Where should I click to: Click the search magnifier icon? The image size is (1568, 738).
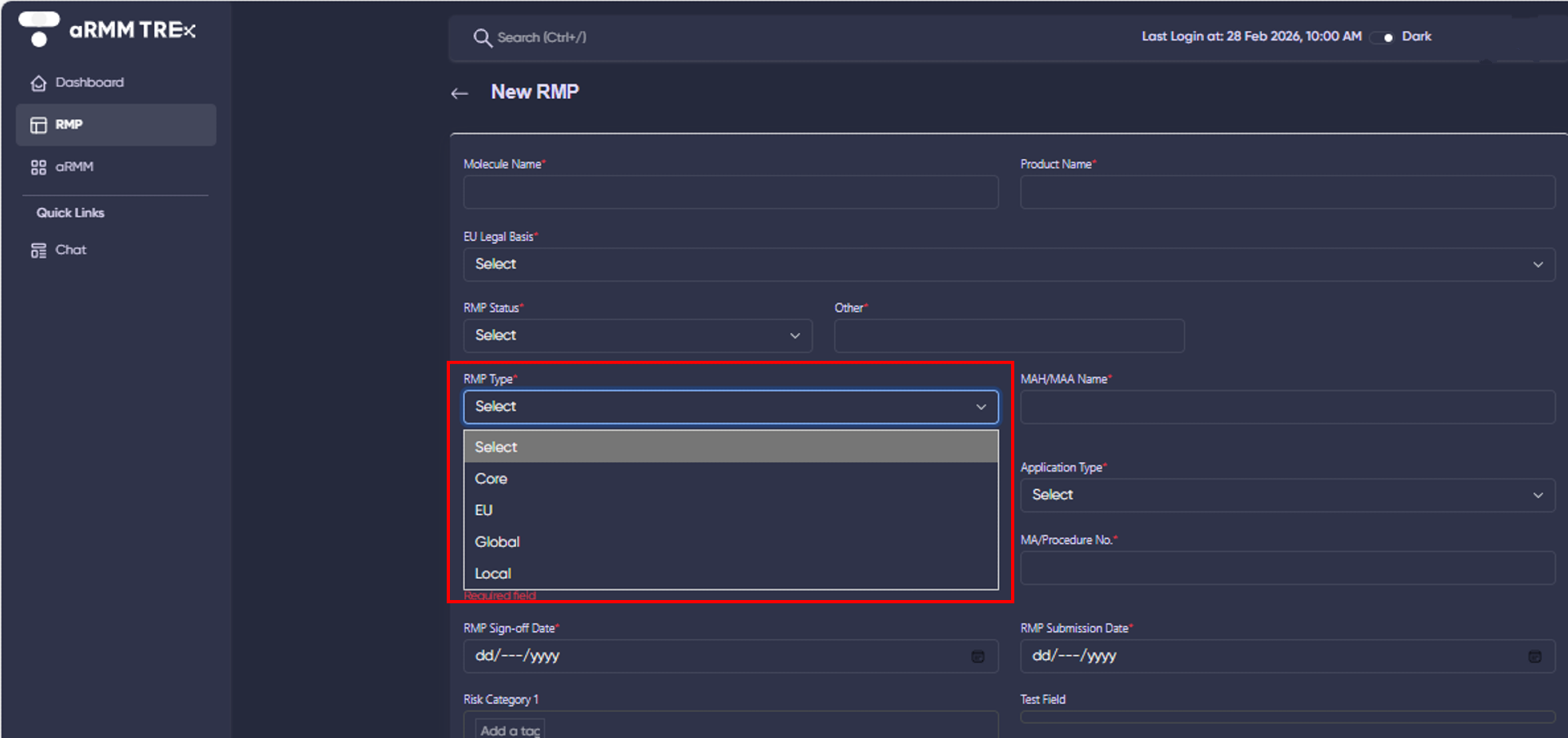482,38
